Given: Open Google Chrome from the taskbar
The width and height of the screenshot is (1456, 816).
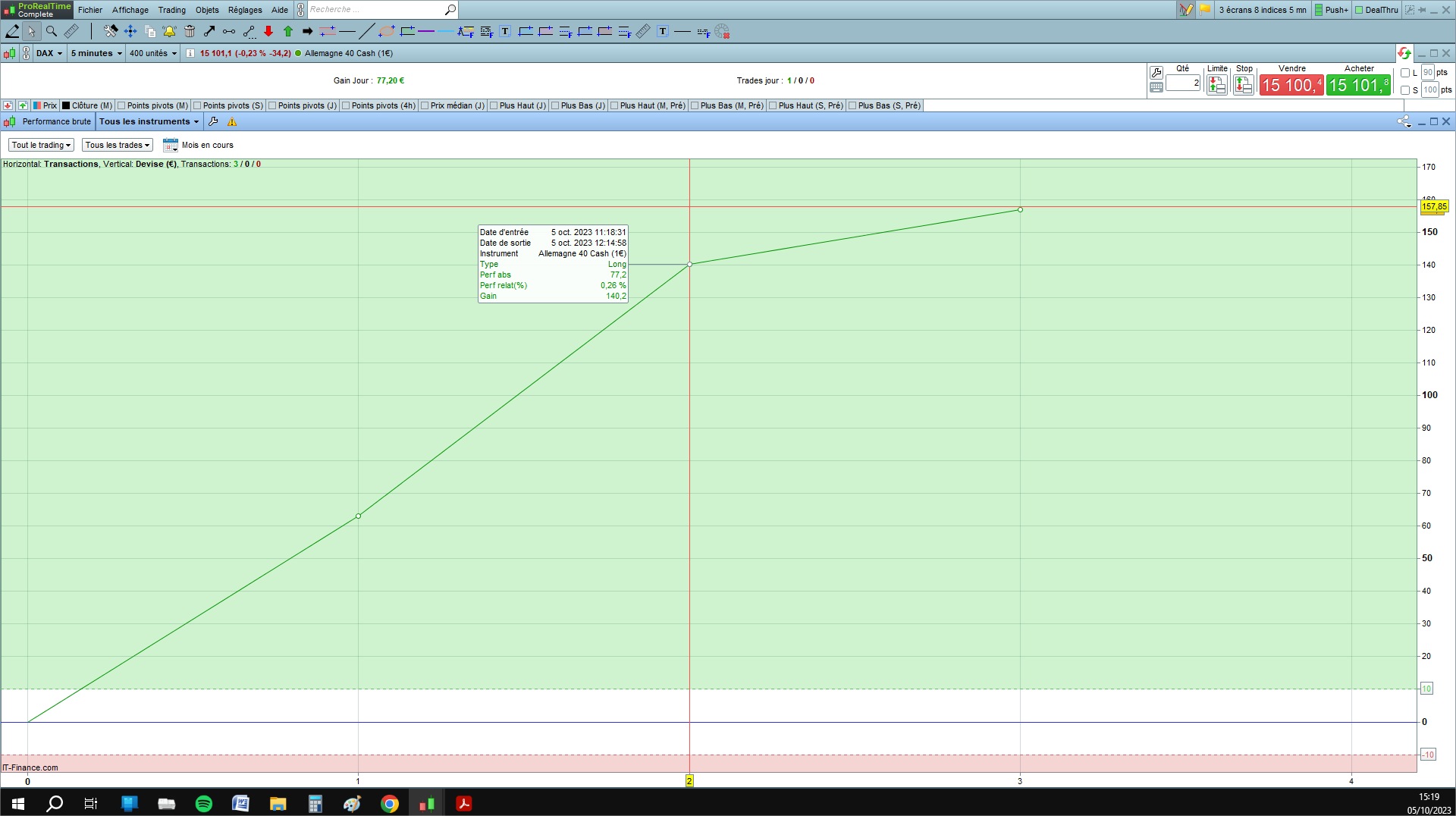Looking at the screenshot, I should [390, 804].
